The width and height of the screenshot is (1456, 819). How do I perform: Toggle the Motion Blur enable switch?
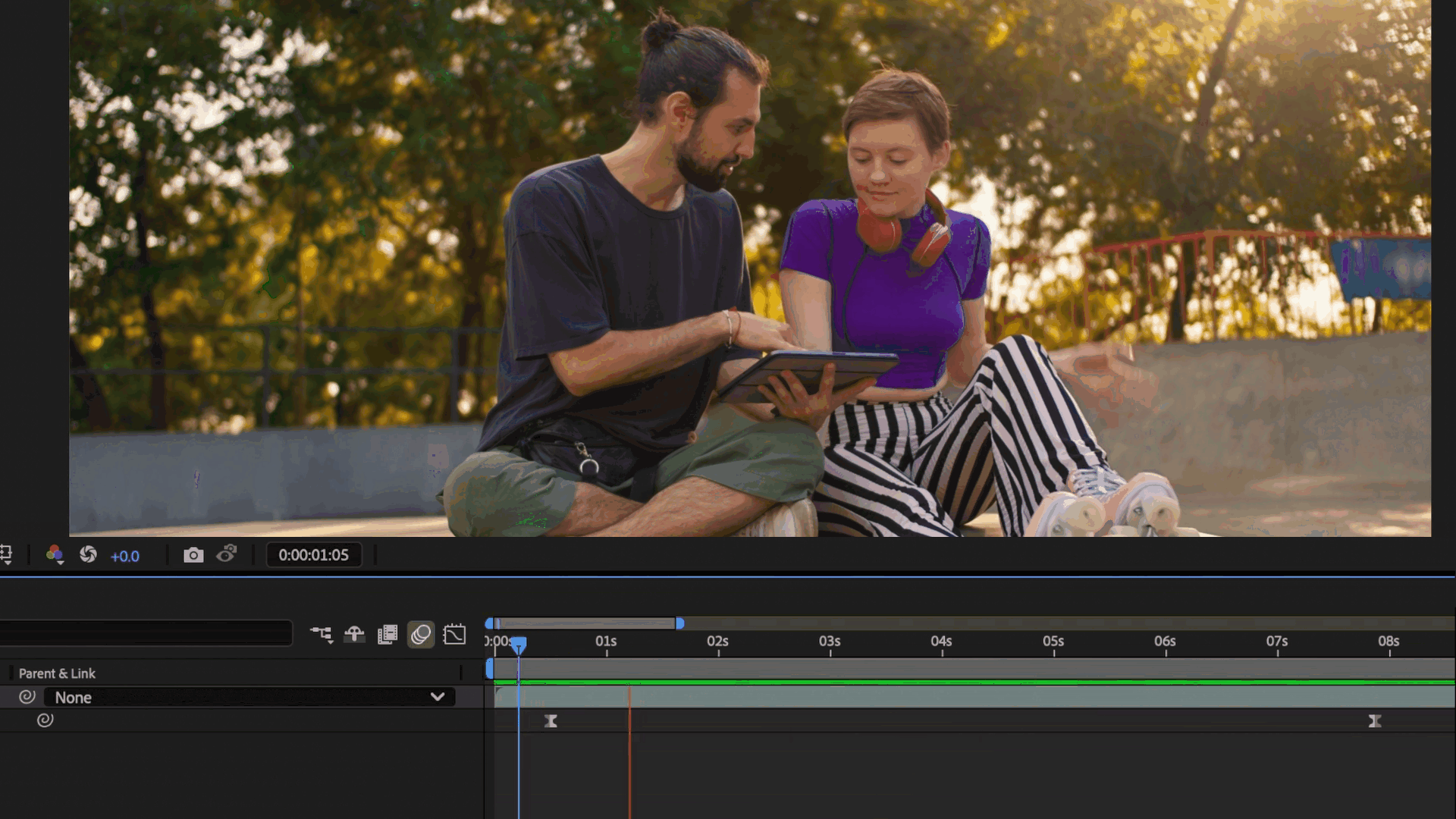(x=421, y=634)
